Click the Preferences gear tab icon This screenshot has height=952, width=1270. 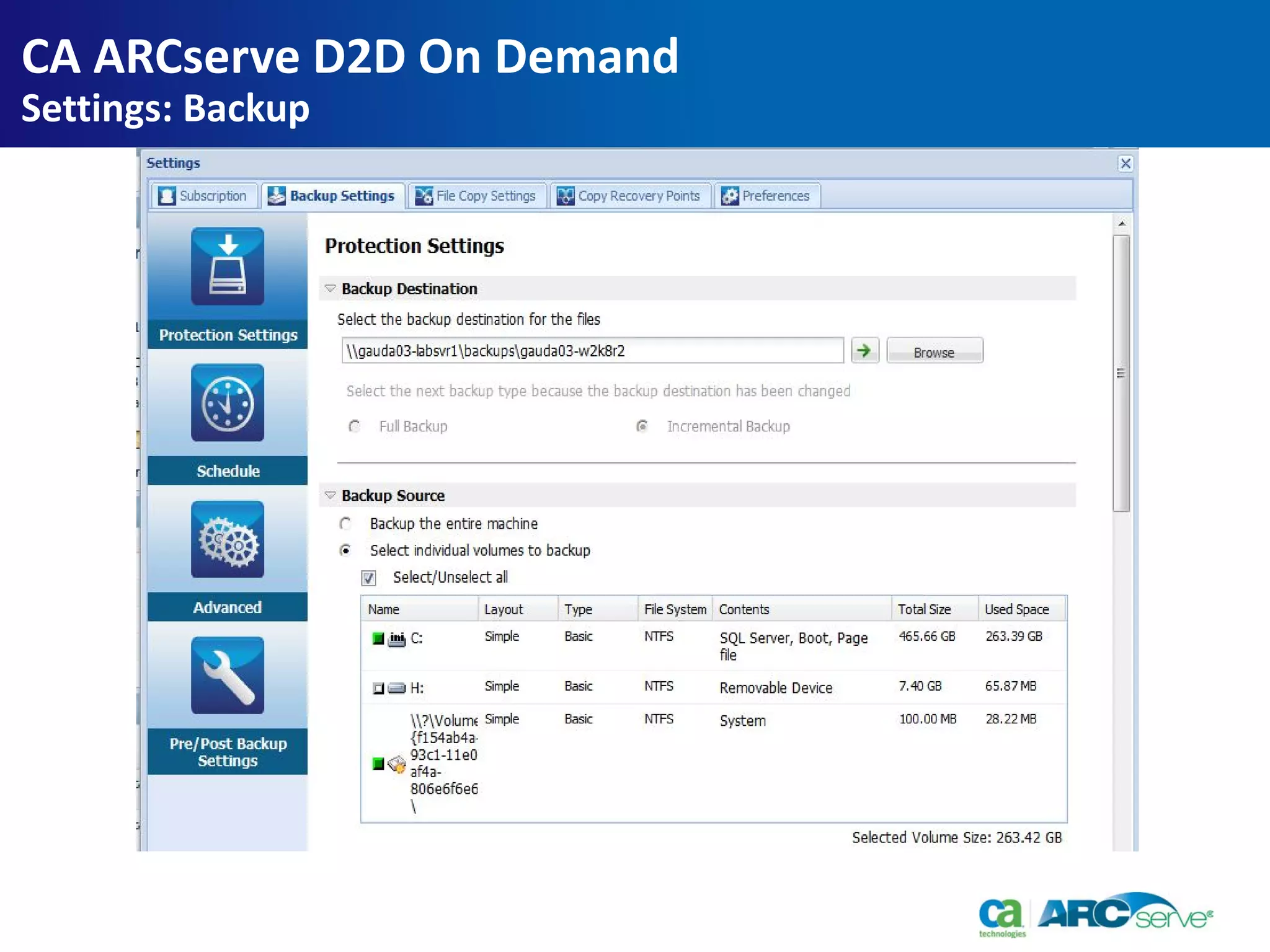tap(730, 196)
